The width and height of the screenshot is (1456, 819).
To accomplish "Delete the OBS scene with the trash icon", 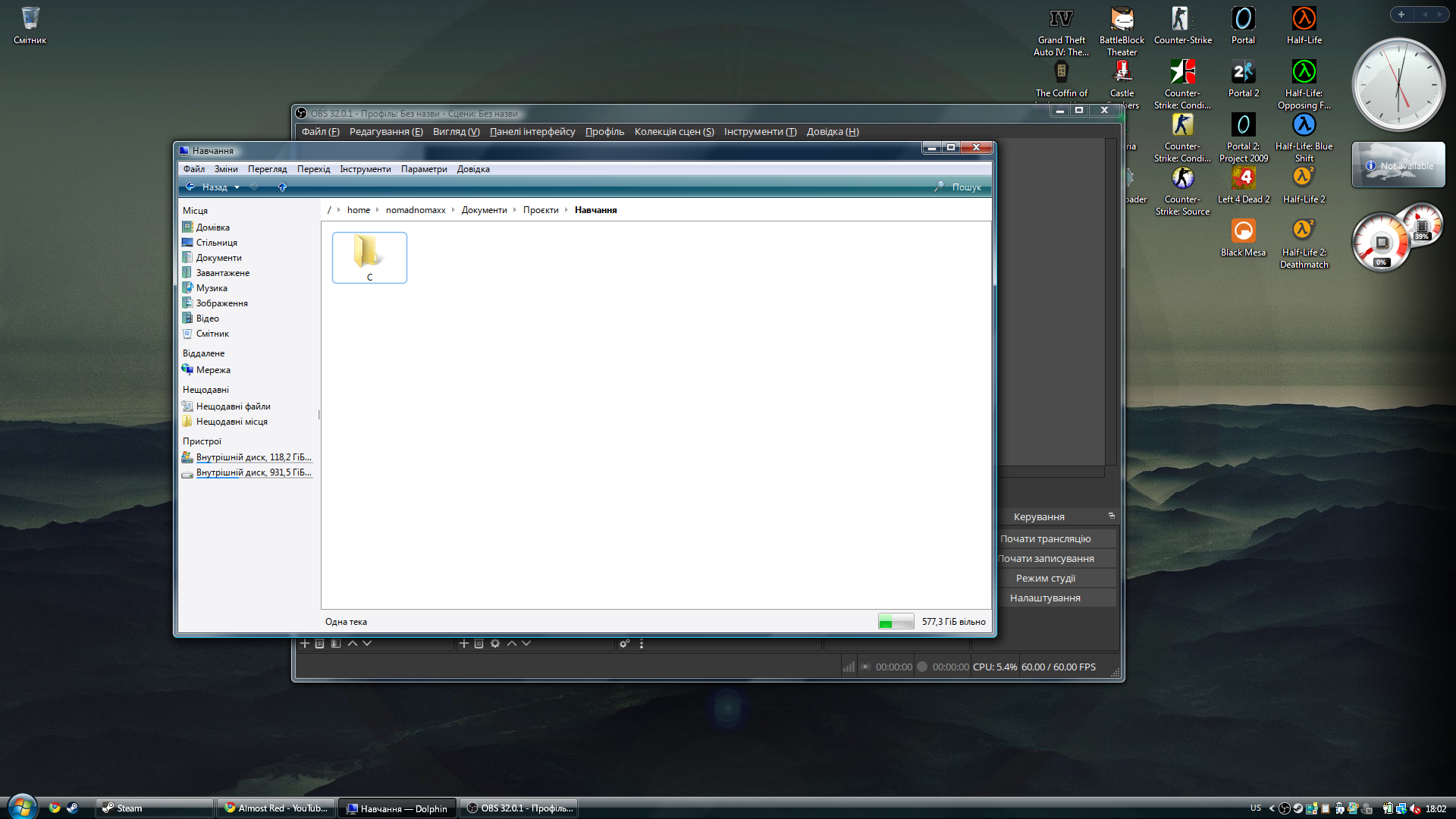I will [320, 644].
